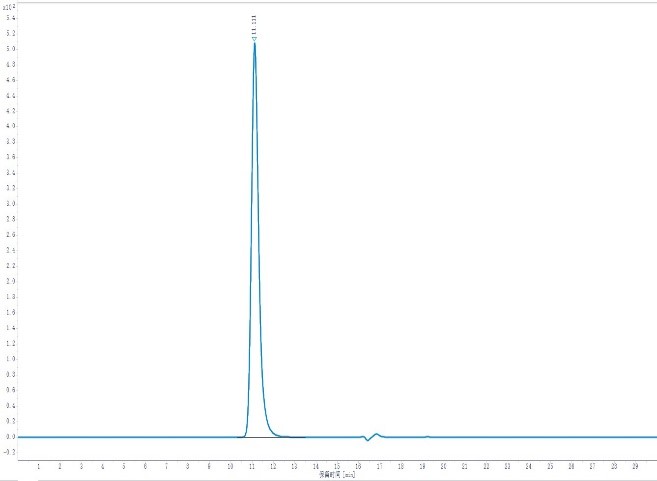The width and height of the screenshot is (657, 481).
Task: Click the x10 scale factor on Y-axis
Action: coord(9,7)
